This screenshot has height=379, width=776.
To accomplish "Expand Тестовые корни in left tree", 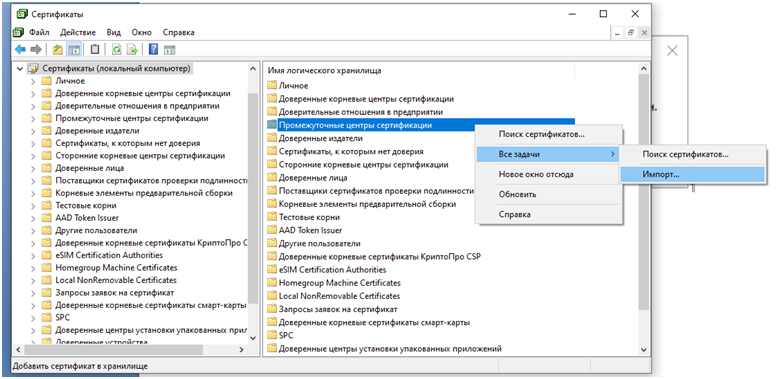I will pos(33,205).
